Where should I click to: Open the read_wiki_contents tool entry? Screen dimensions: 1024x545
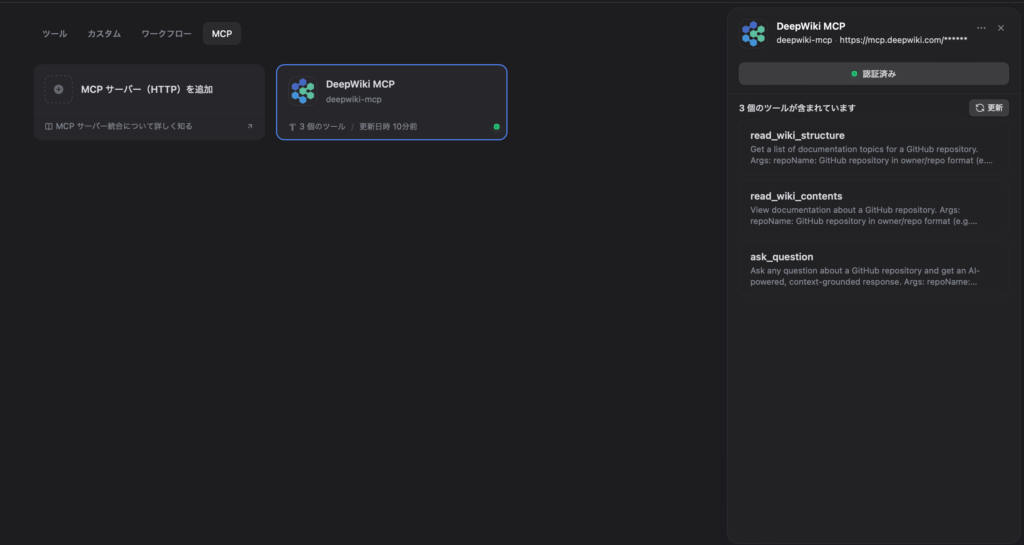(x=874, y=209)
